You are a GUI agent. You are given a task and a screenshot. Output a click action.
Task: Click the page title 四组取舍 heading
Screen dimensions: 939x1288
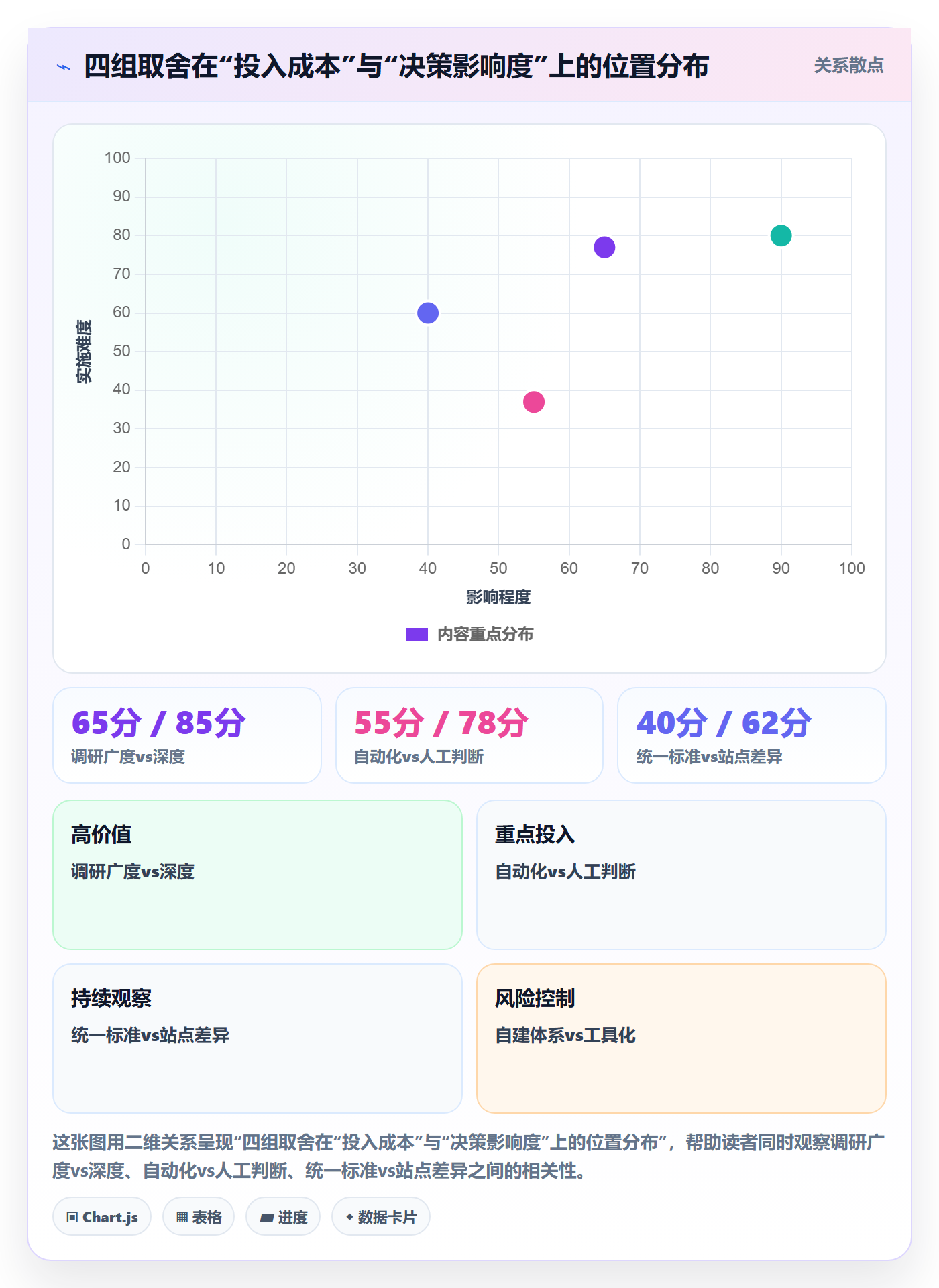pyautogui.click(x=396, y=66)
